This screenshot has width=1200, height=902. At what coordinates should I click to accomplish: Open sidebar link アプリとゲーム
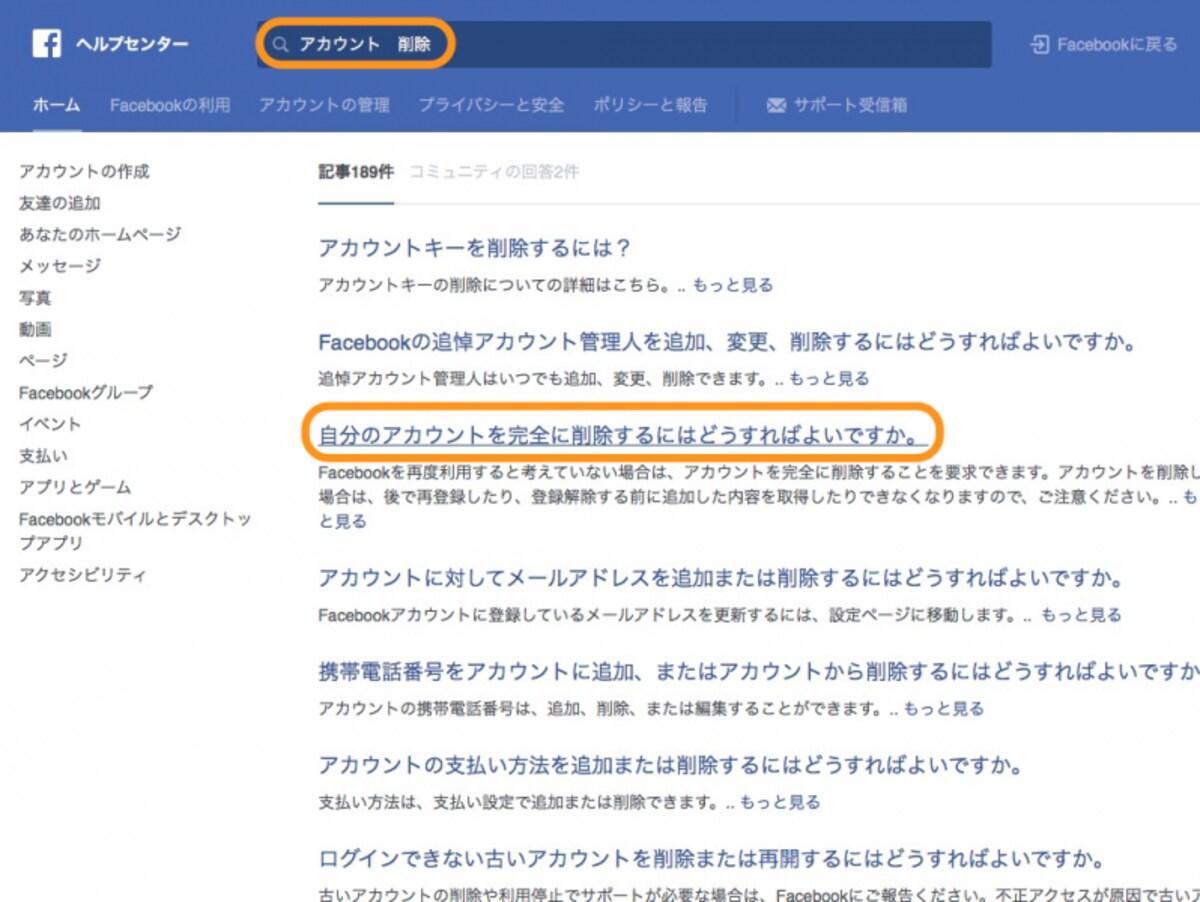tap(75, 487)
